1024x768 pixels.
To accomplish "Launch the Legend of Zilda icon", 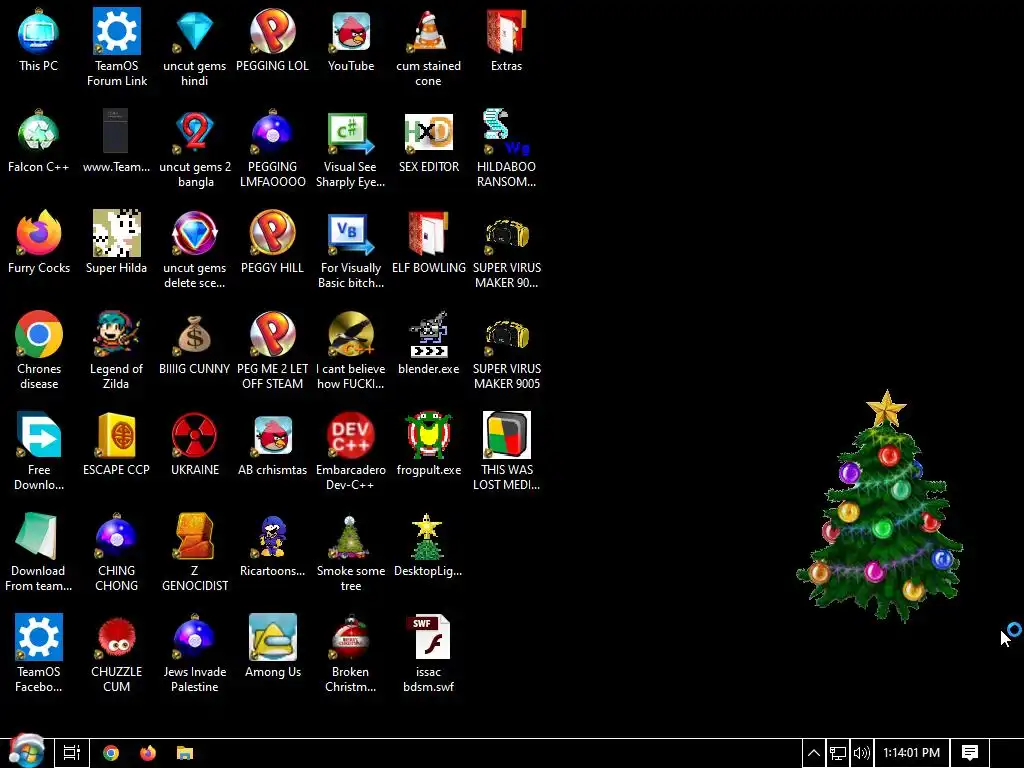I will [x=116, y=334].
